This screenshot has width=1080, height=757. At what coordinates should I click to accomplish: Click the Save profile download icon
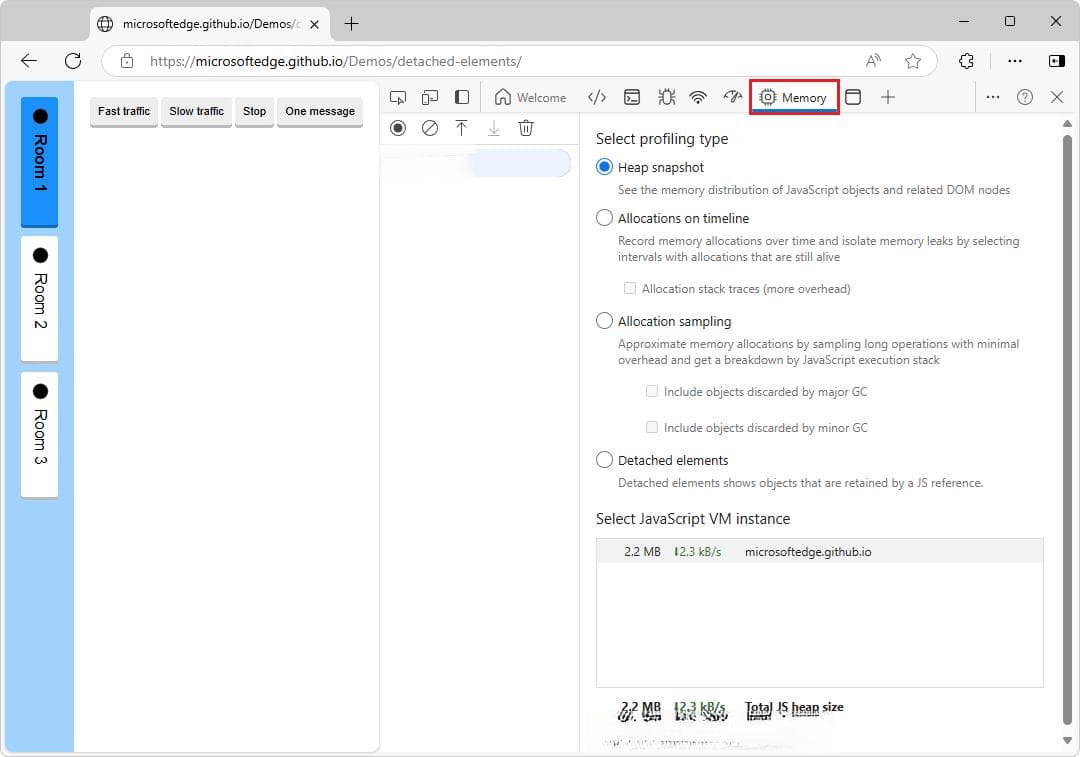point(494,128)
